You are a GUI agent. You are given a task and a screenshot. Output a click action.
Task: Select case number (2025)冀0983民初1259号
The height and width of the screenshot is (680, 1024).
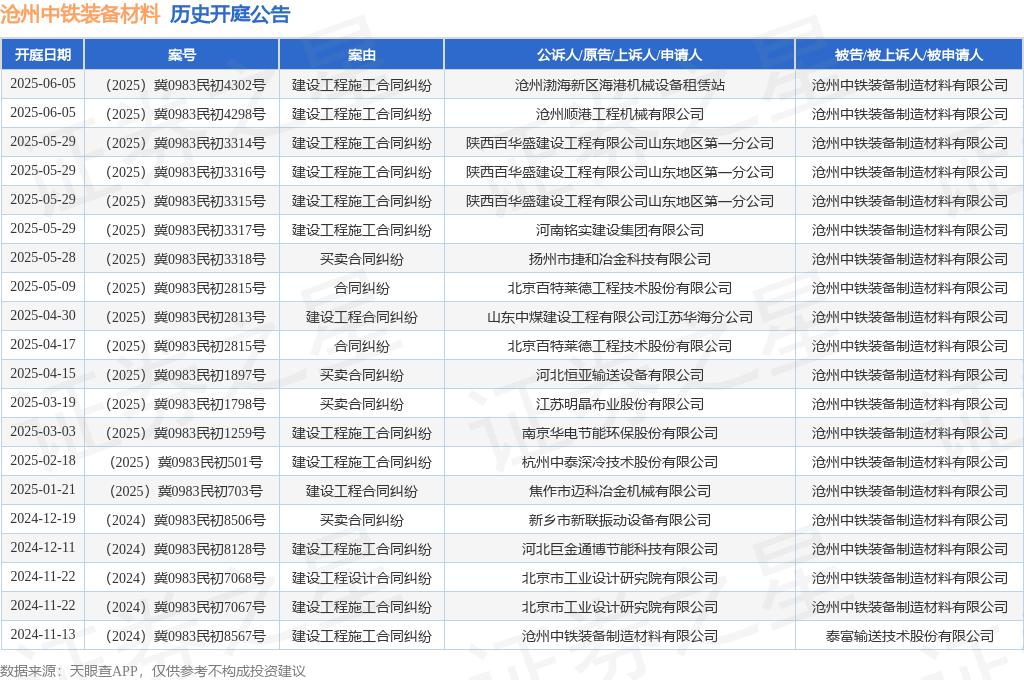185,433
